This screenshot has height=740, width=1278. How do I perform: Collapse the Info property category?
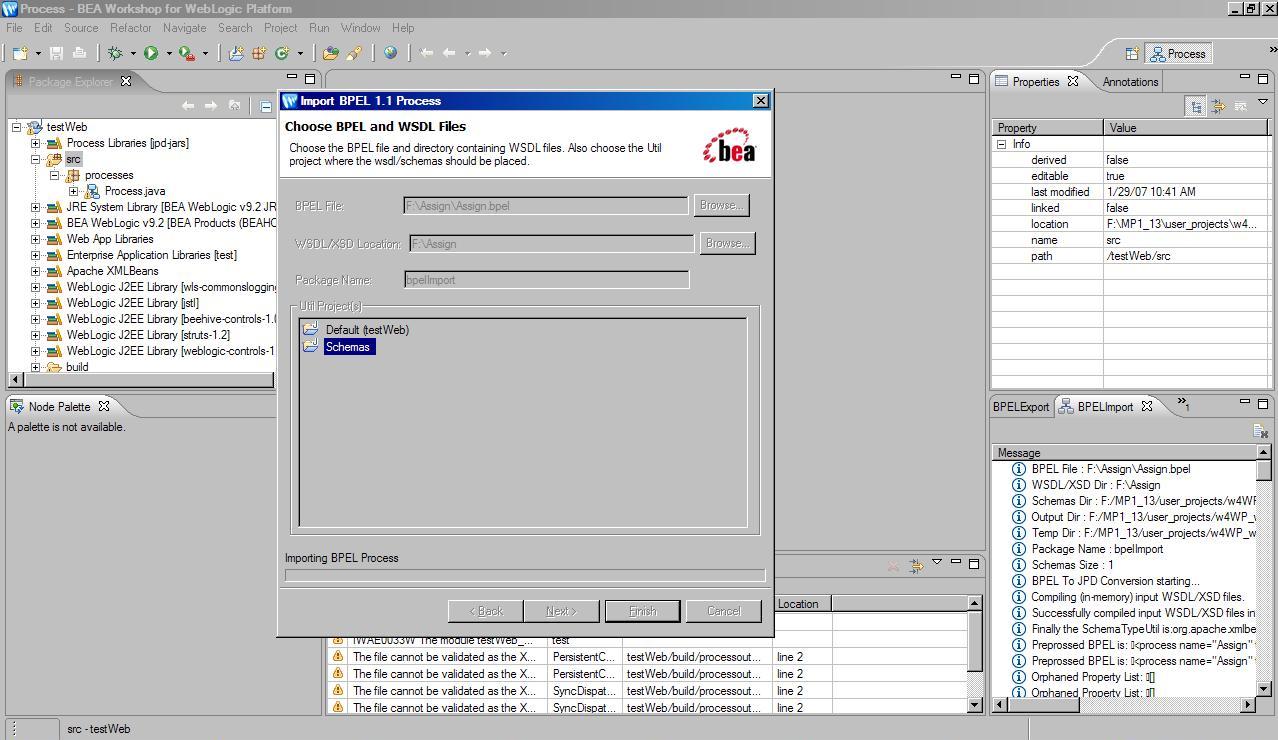click(1001, 144)
